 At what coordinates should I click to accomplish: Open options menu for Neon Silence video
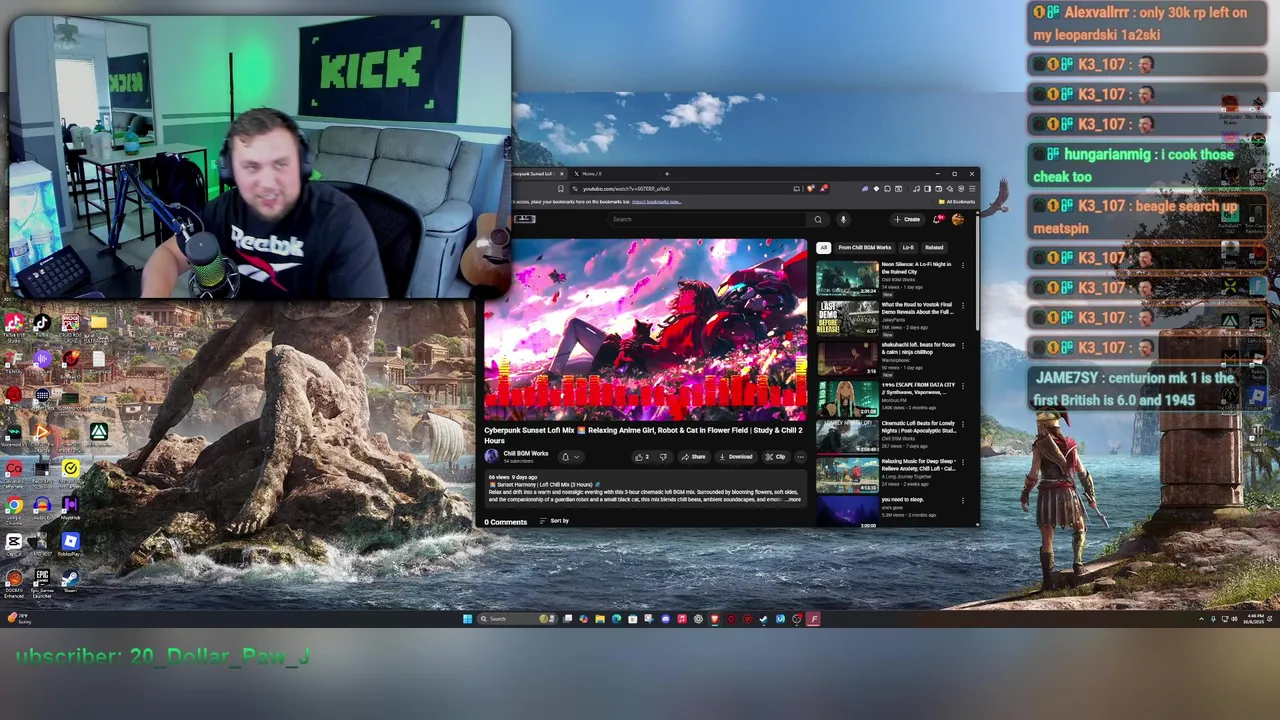pyautogui.click(x=963, y=265)
